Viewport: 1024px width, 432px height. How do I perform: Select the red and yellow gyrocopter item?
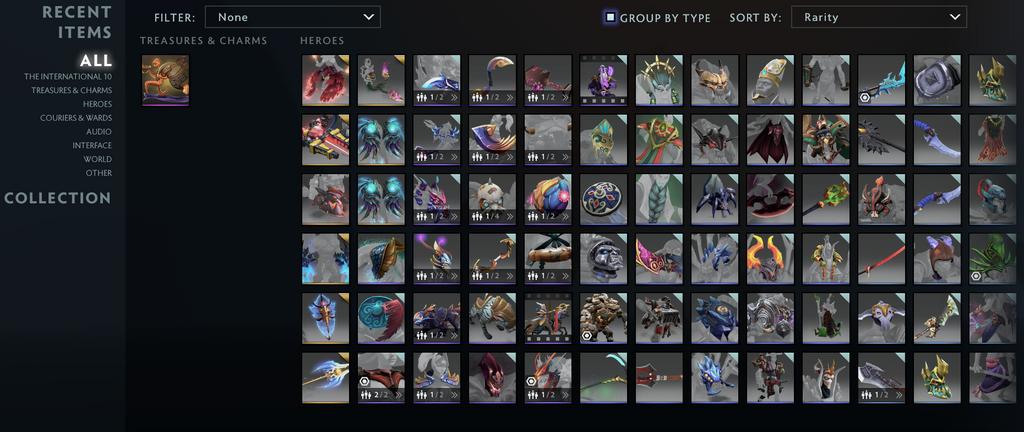(325, 140)
